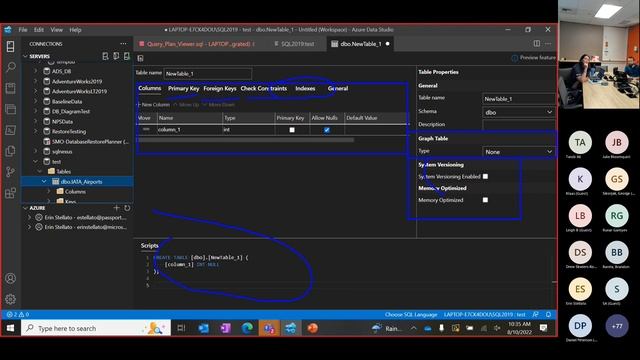Split the editor to the side
This screenshot has height=360, width=640.
coord(537,44)
